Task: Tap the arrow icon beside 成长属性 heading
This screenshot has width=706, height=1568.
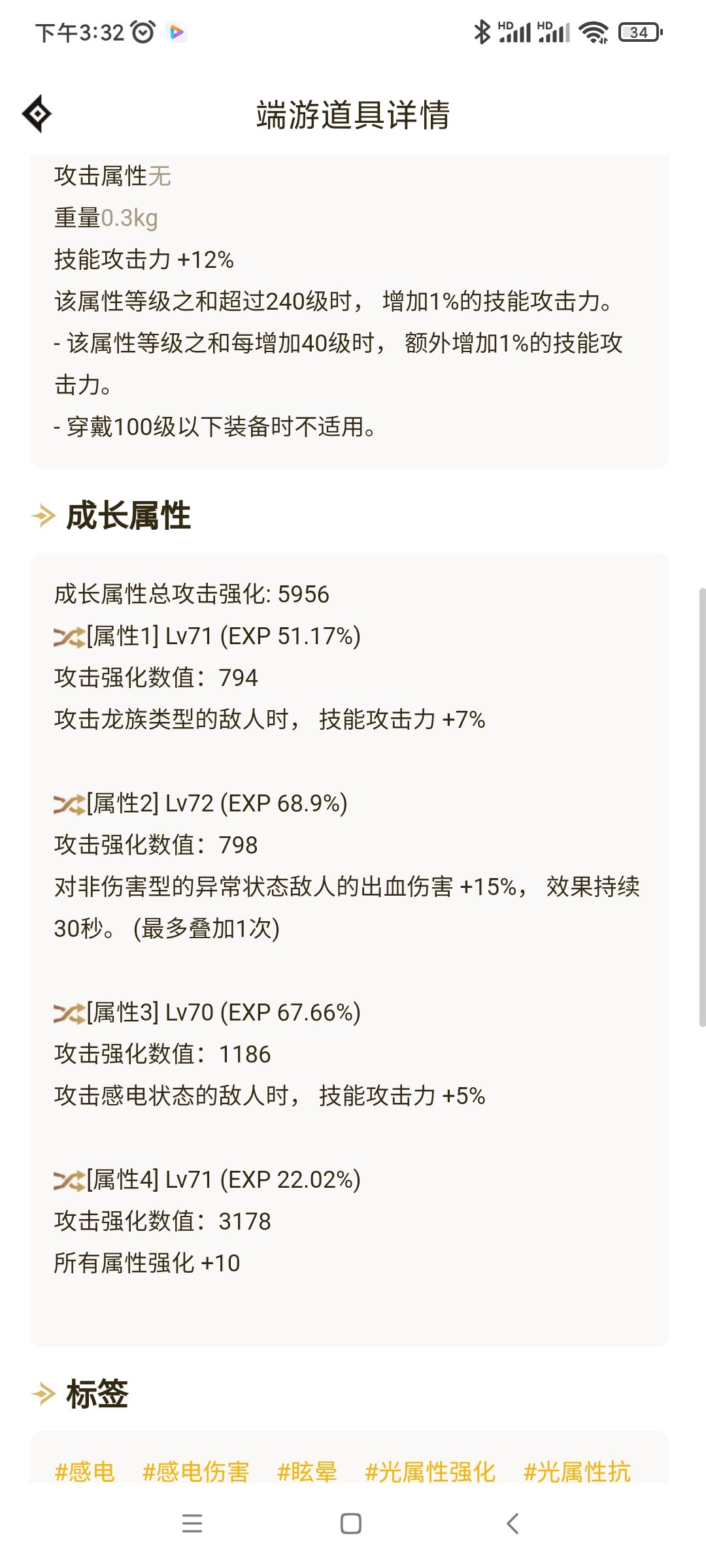Action: [x=44, y=516]
